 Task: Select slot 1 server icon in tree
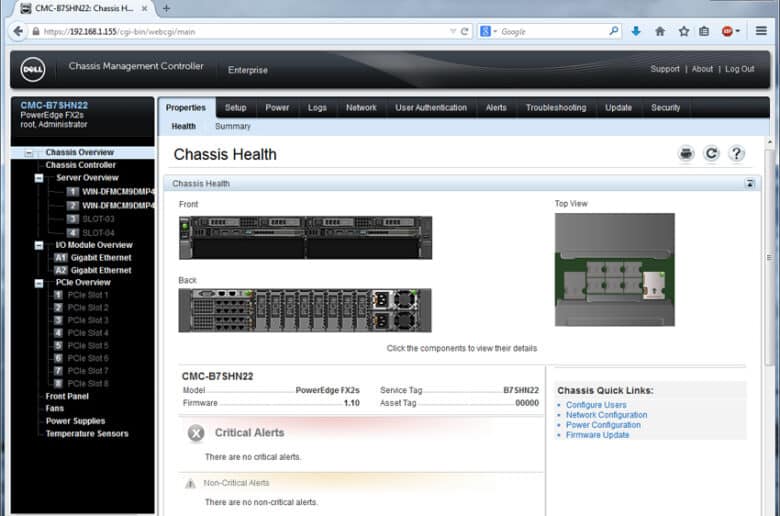[73, 192]
